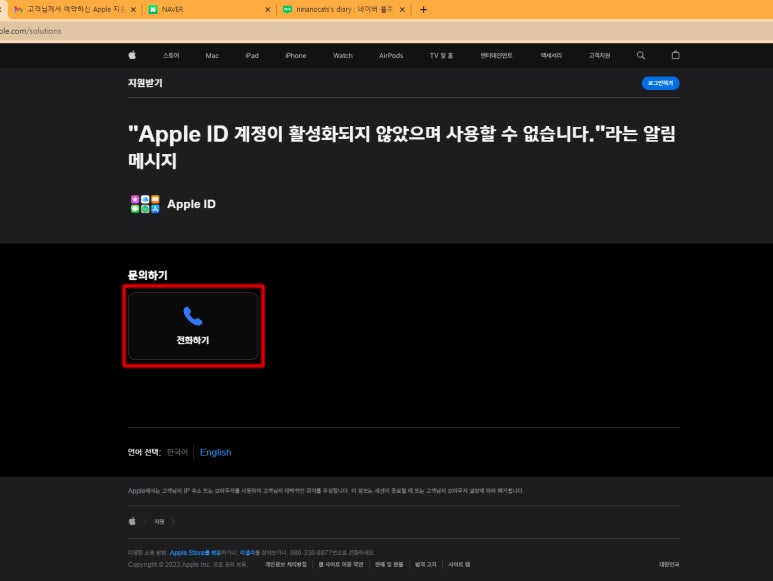
Task: Open the 액세서리 menu item
Action: pyautogui.click(x=551, y=56)
